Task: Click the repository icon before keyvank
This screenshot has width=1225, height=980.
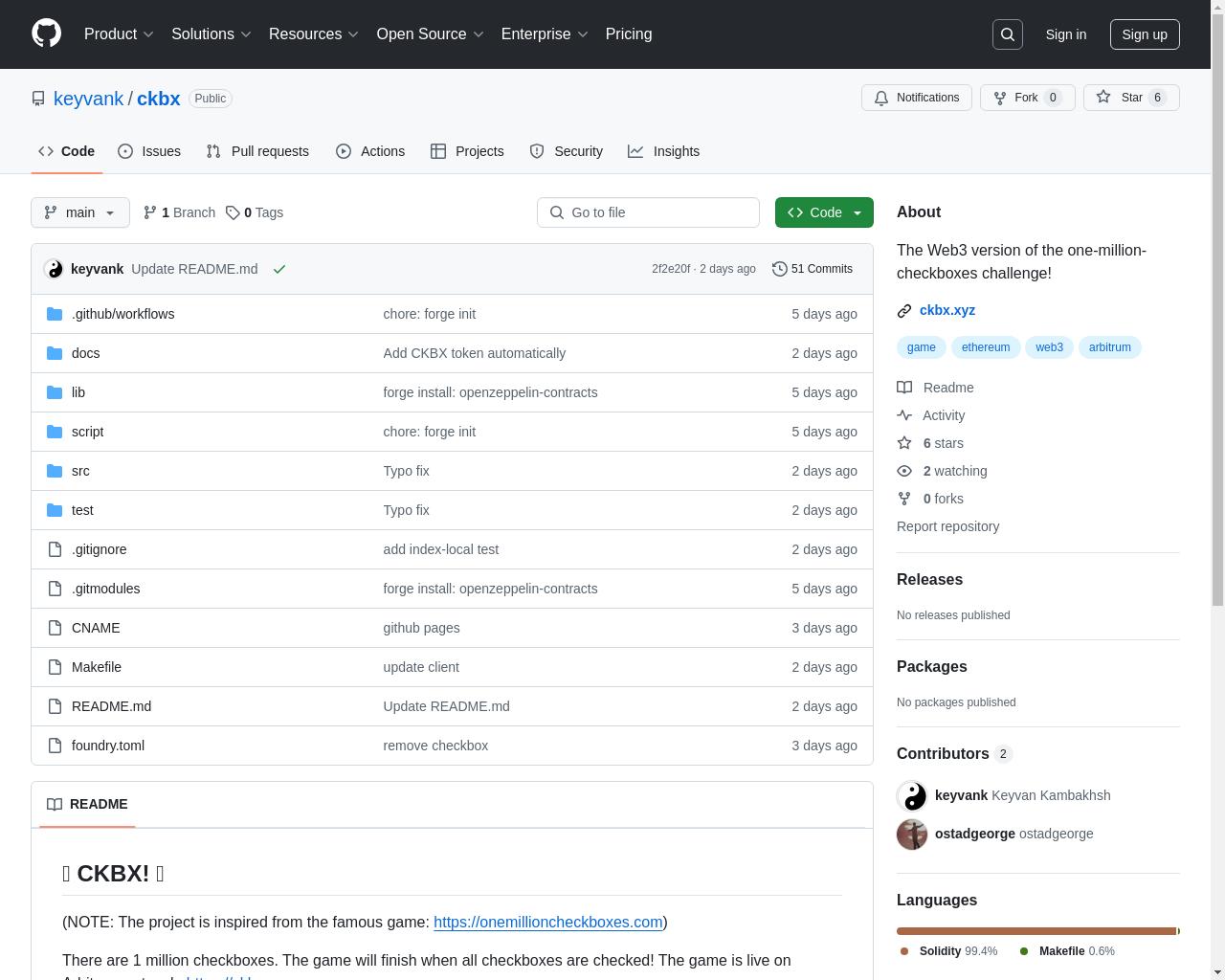Action: (x=38, y=99)
